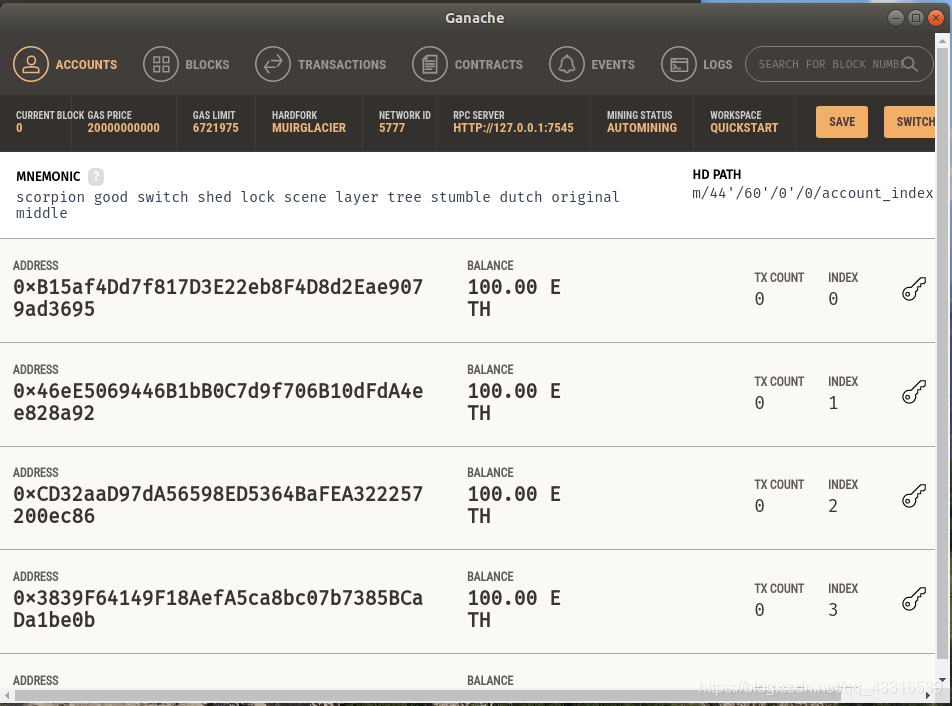Click TX count value of account index 0
Viewport: 952px width, 706px height.
[760, 299]
